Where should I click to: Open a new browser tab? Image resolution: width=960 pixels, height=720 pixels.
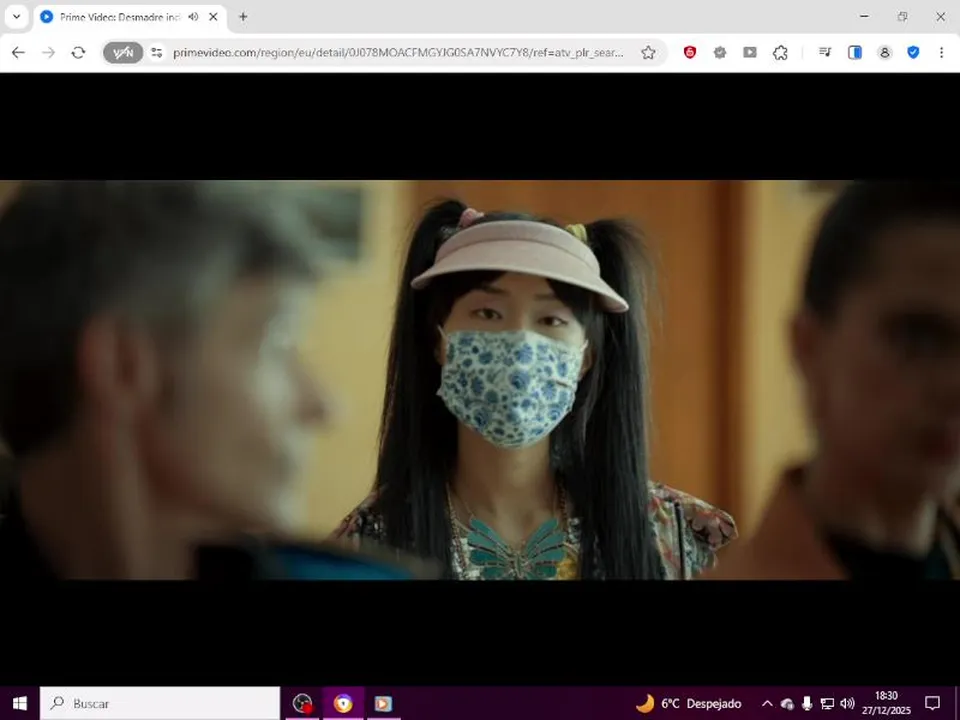[x=243, y=17]
